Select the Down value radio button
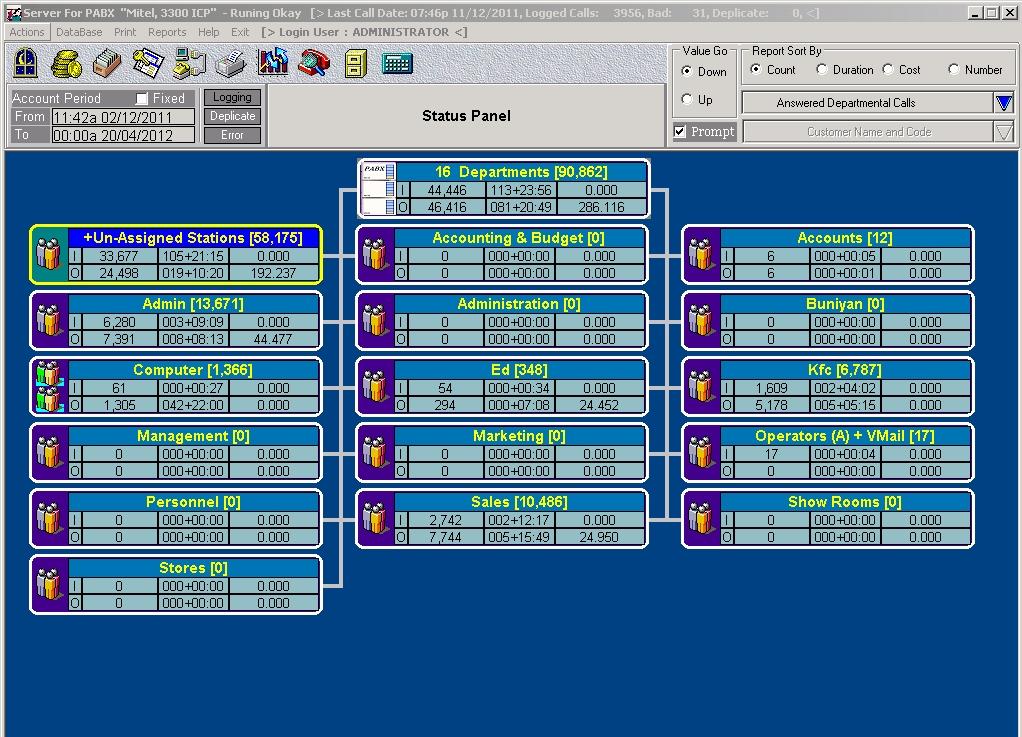This screenshot has width=1022, height=737. click(x=687, y=71)
